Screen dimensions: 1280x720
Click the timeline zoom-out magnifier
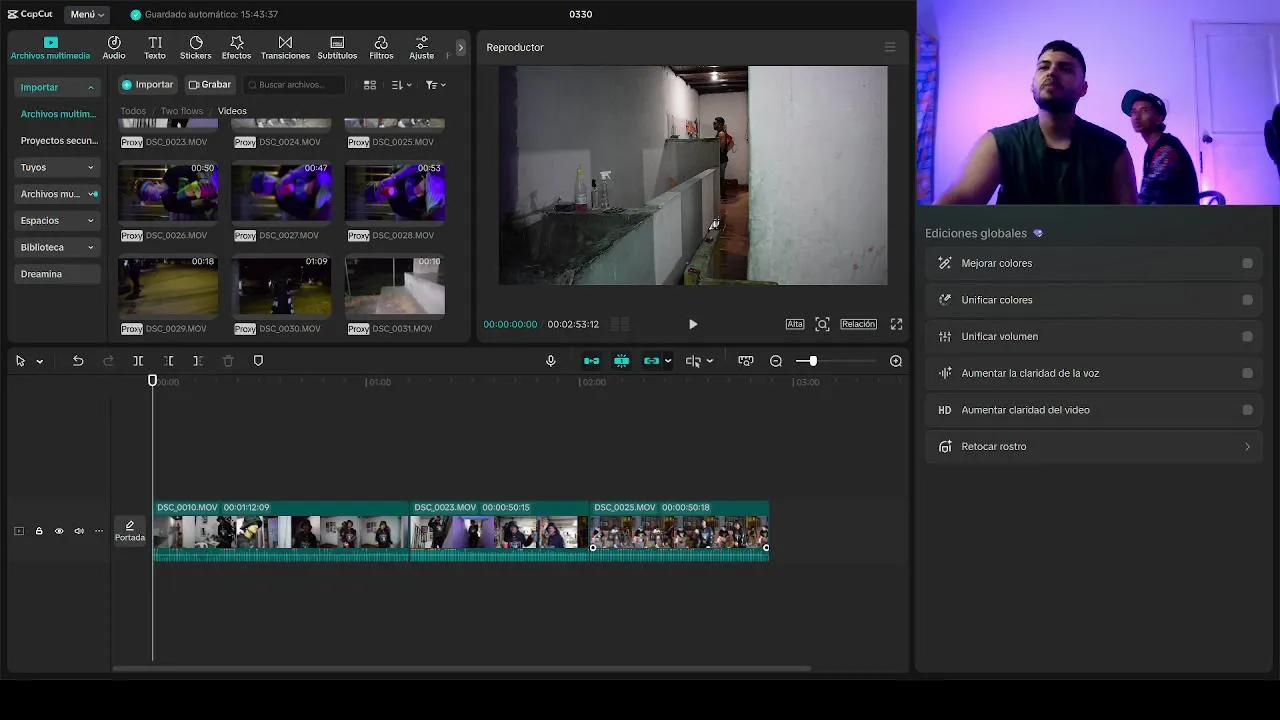(776, 361)
